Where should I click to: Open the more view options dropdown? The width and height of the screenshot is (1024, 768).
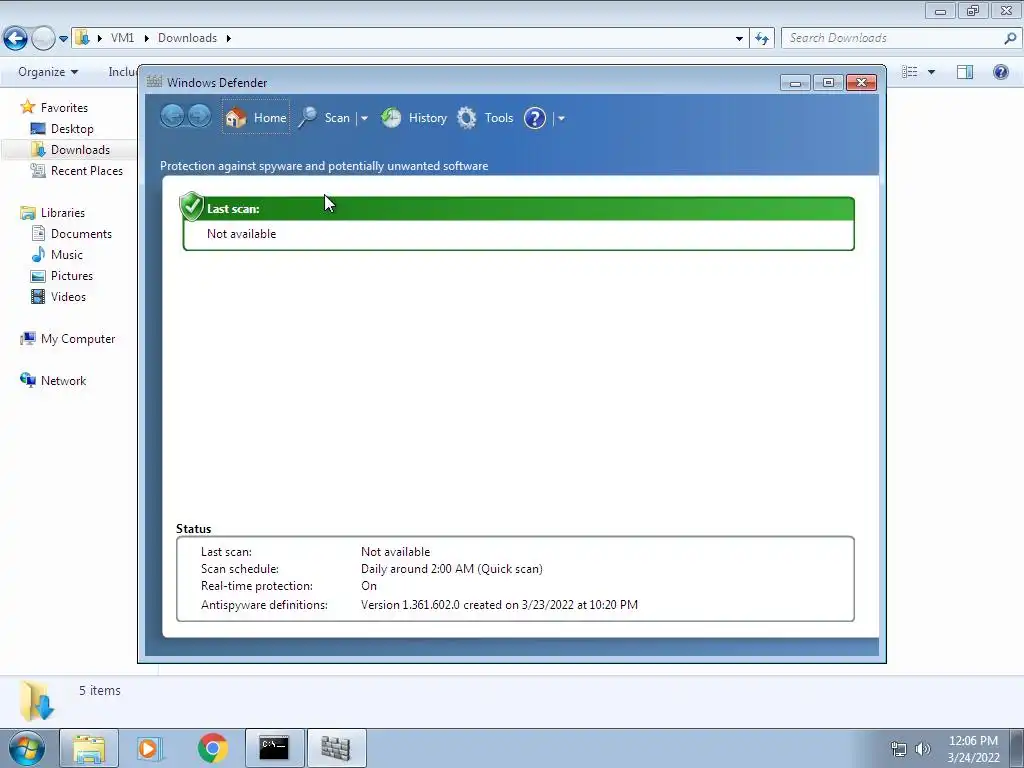click(x=931, y=72)
